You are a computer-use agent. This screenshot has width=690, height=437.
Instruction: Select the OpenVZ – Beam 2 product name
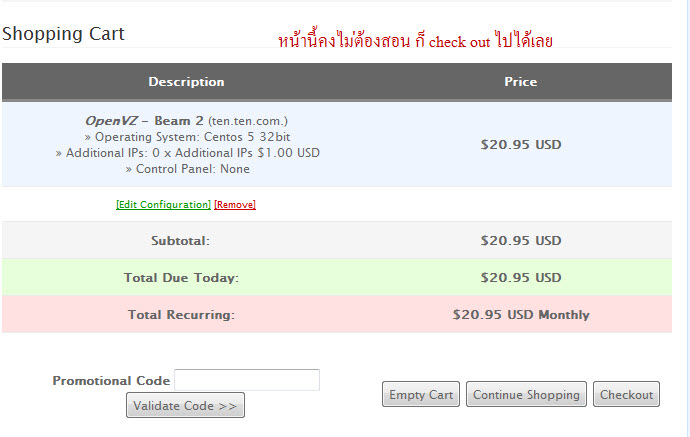point(144,121)
